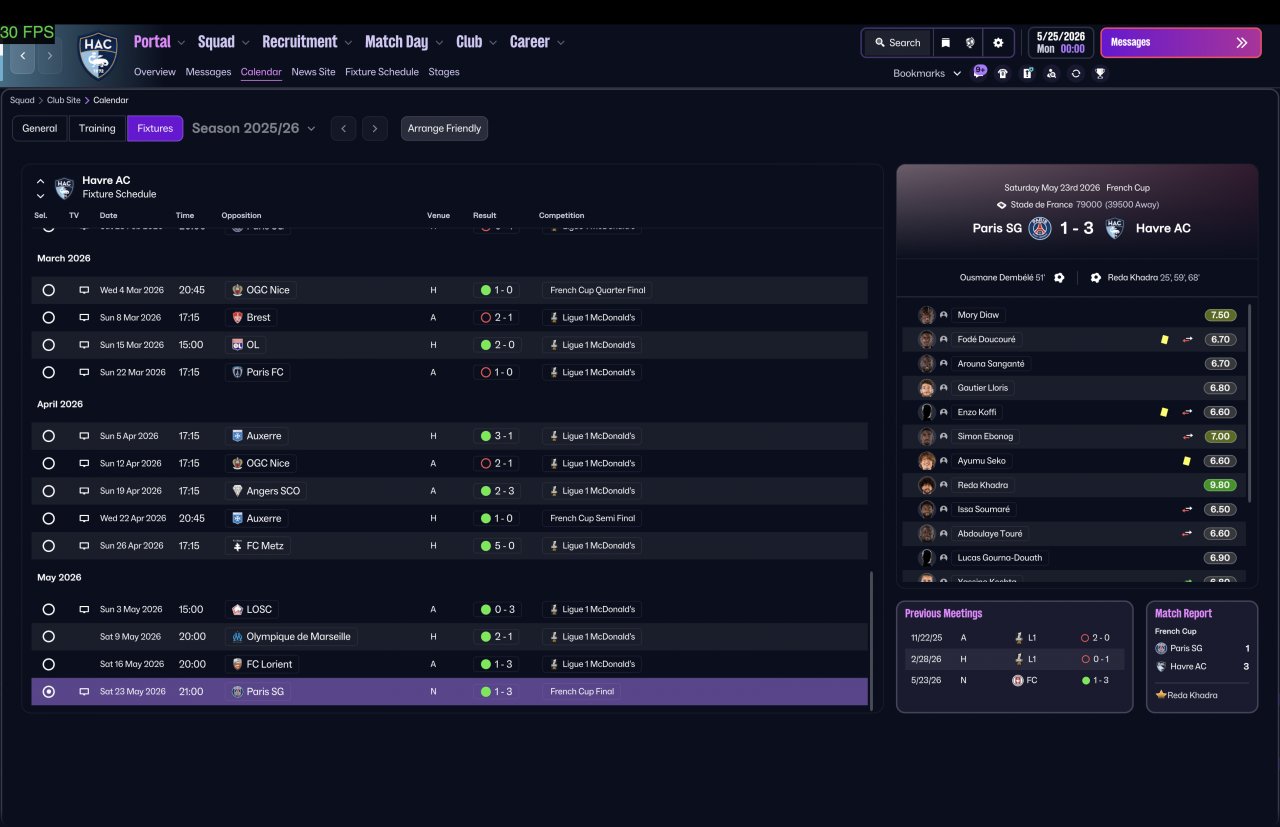Click the player ratings list scrollbar

pos(1250,402)
